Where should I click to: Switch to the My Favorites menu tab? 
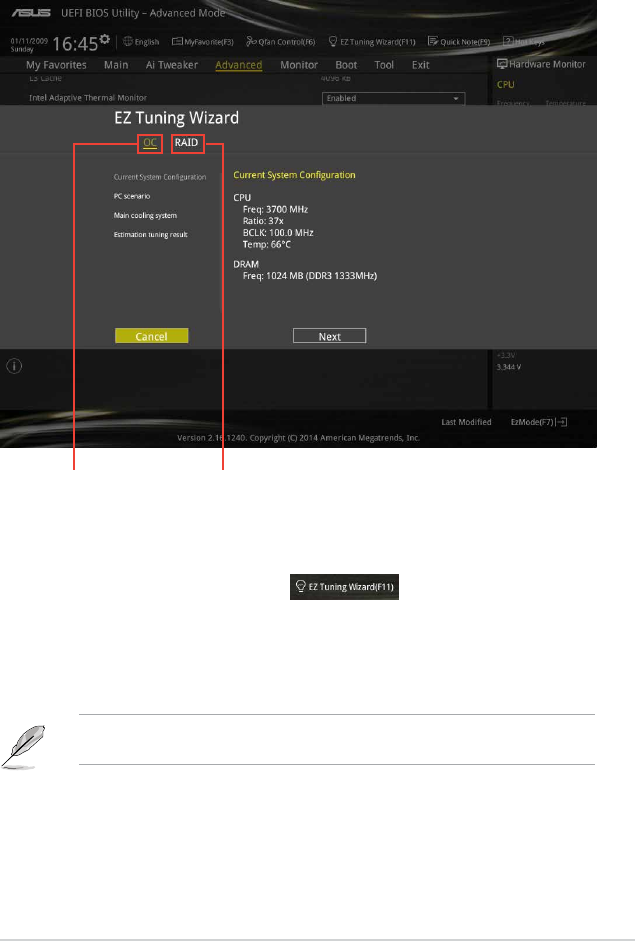click(56, 65)
